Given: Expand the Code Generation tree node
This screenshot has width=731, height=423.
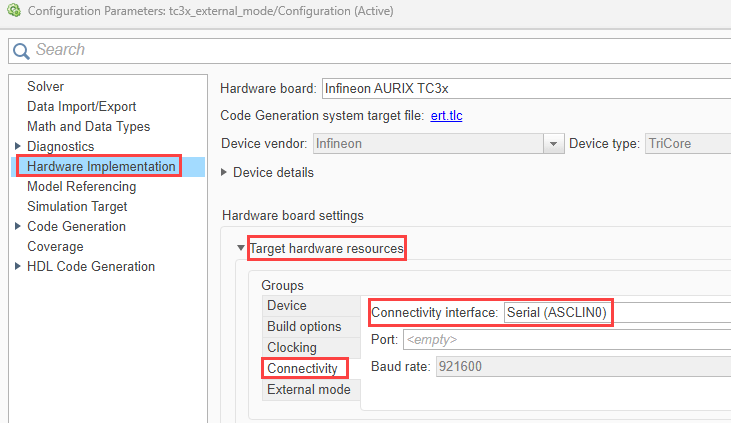Looking at the screenshot, I should click(x=18, y=227).
